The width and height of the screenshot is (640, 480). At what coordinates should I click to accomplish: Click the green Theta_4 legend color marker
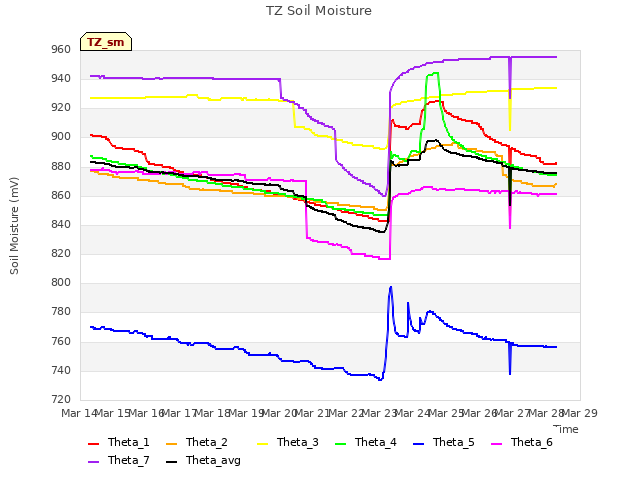[x=340, y=444]
